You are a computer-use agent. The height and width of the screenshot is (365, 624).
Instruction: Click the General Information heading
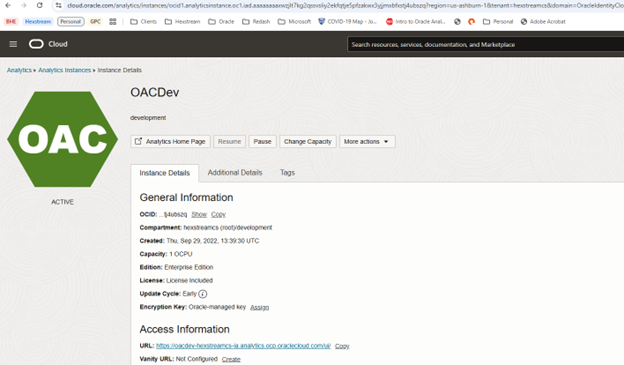(x=186, y=197)
